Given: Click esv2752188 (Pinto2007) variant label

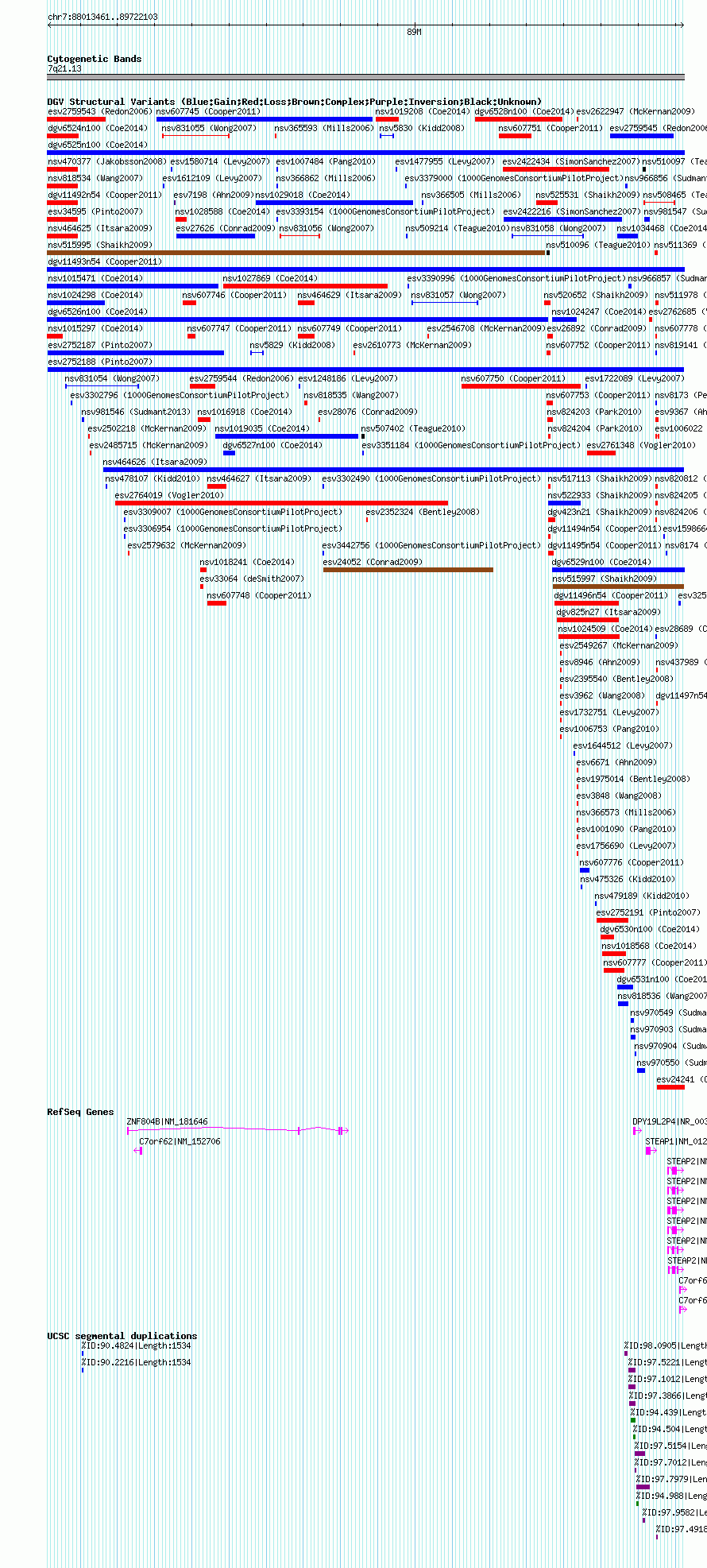Looking at the screenshot, I should coord(100,362).
